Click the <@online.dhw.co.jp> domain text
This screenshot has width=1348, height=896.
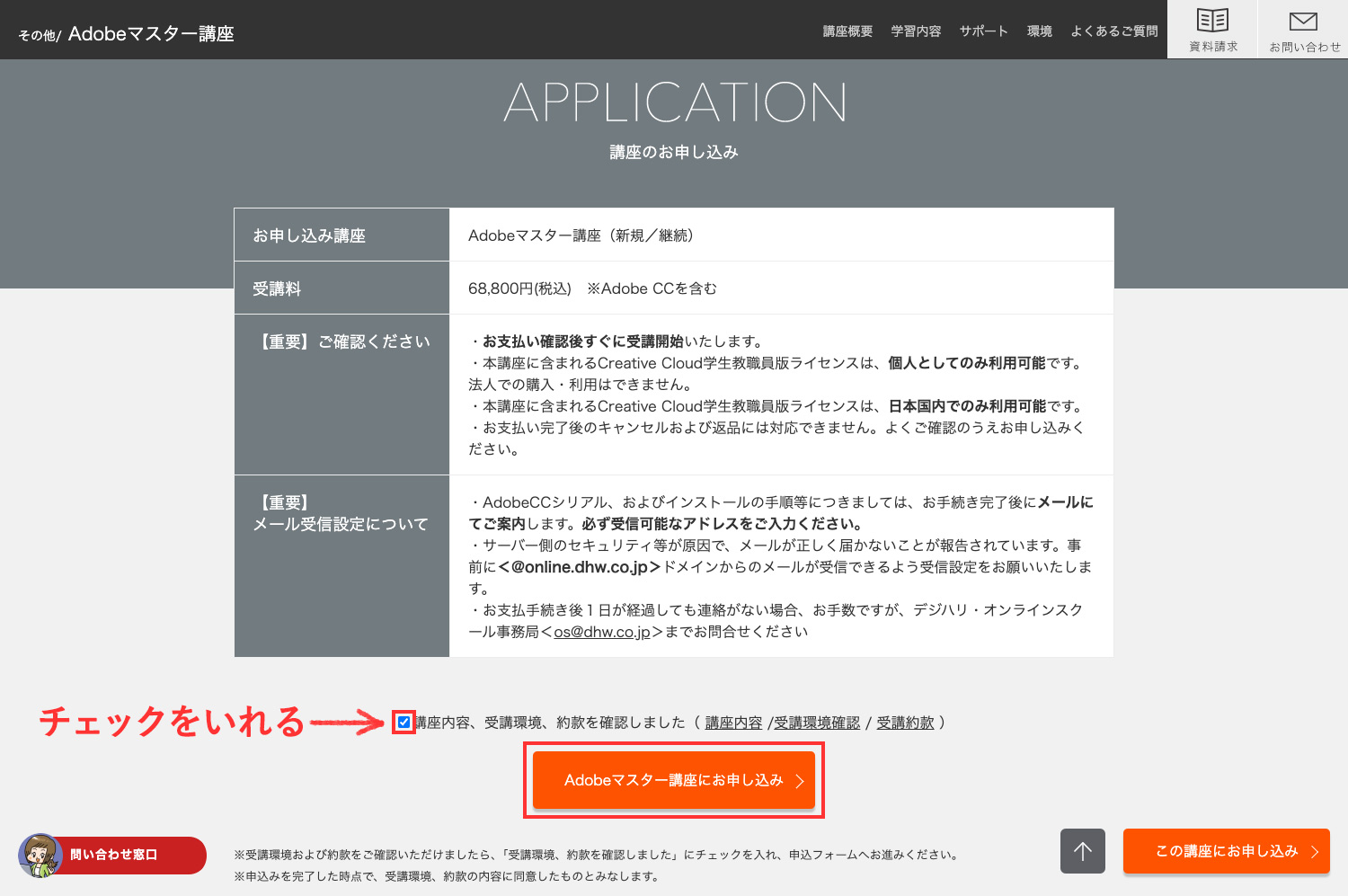pyautogui.click(x=580, y=567)
